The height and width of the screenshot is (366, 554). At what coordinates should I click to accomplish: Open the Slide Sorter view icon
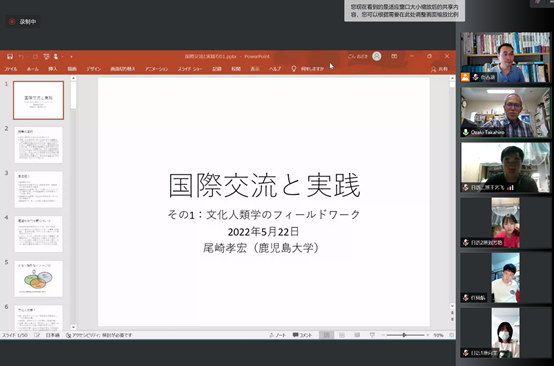[x=342, y=335]
